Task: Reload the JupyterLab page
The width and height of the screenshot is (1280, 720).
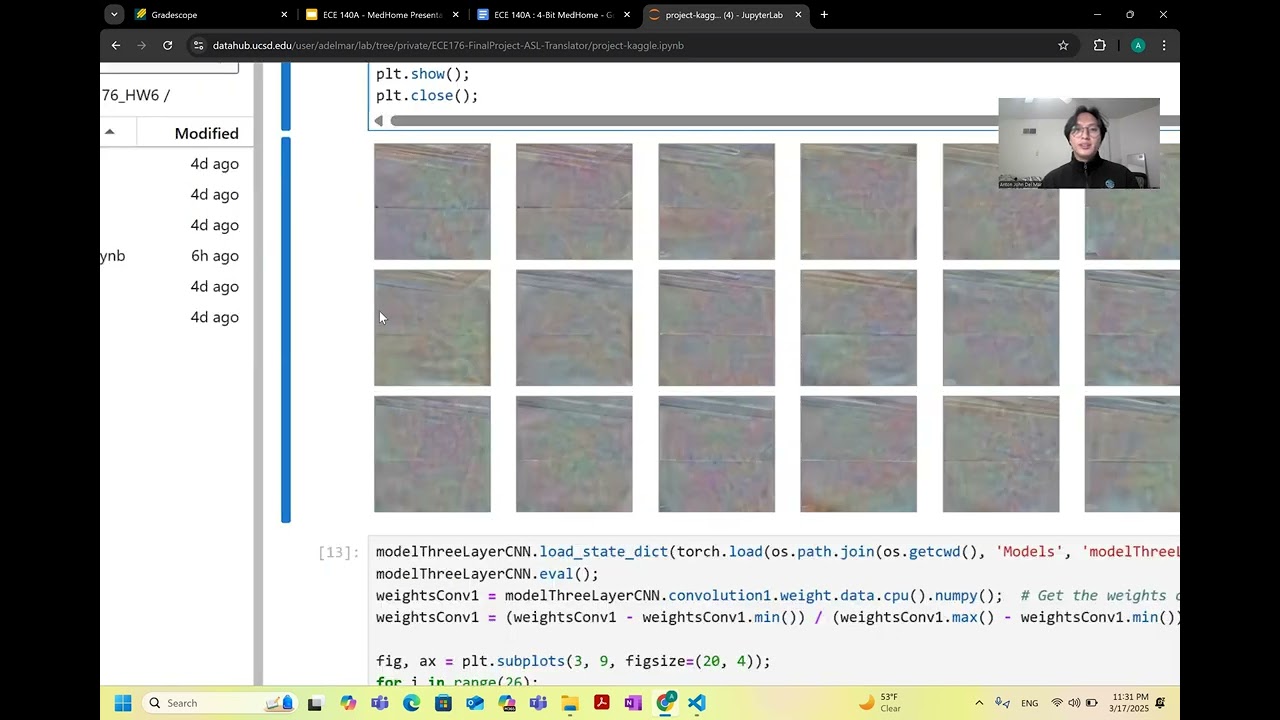Action: (x=168, y=45)
